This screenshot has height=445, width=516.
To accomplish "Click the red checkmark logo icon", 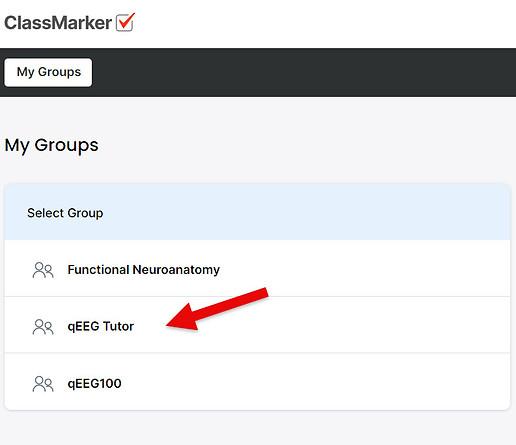I will click(x=125, y=22).
